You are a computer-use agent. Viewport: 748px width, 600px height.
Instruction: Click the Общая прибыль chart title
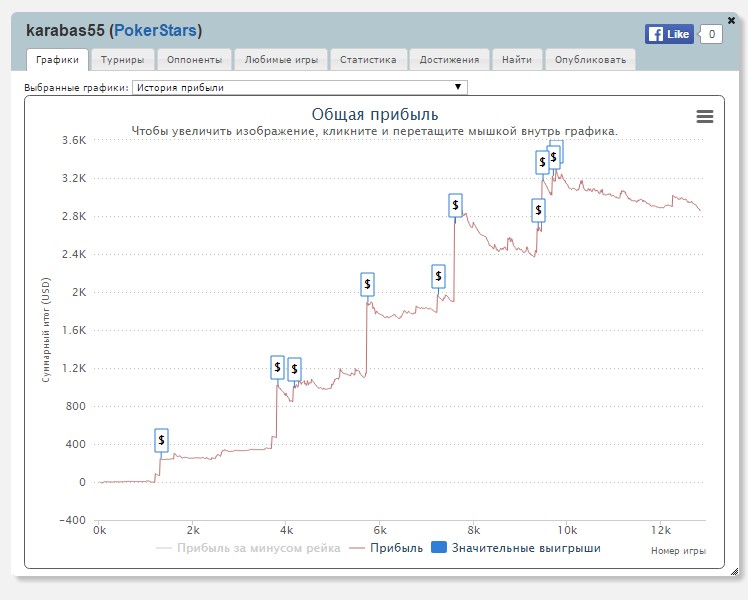pyautogui.click(x=374, y=114)
